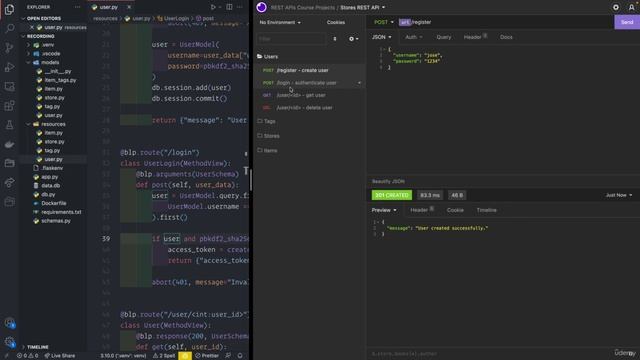Image resolution: width=640 pixels, height=360 pixels.
Task: Click the Insomnia logo icon
Action: point(262,7)
